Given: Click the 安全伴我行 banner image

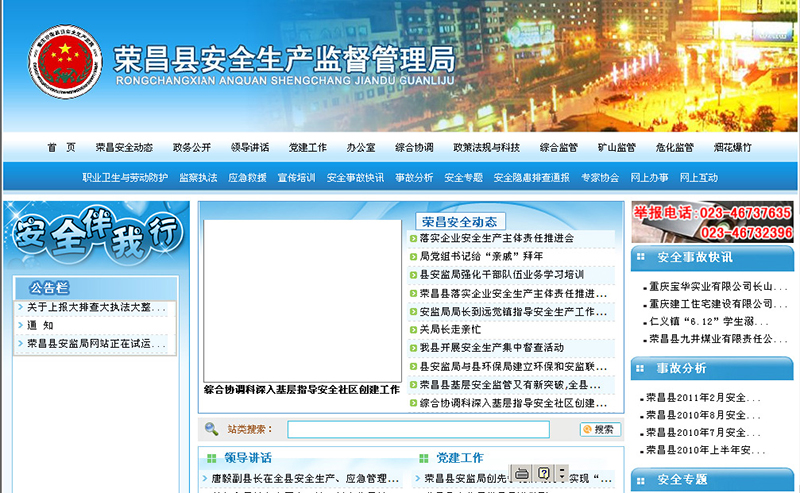Looking at the screenshot, I should (96, 235).
